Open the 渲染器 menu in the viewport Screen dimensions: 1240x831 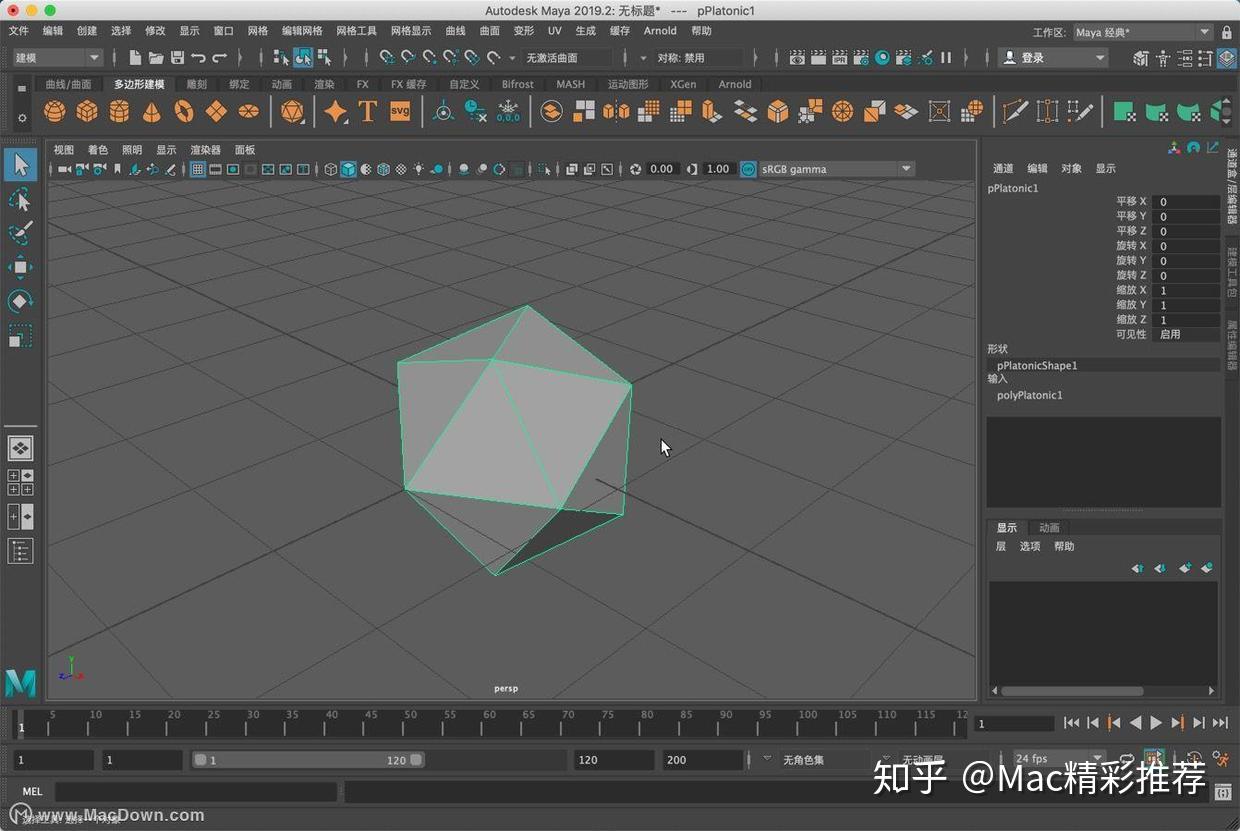204,149
